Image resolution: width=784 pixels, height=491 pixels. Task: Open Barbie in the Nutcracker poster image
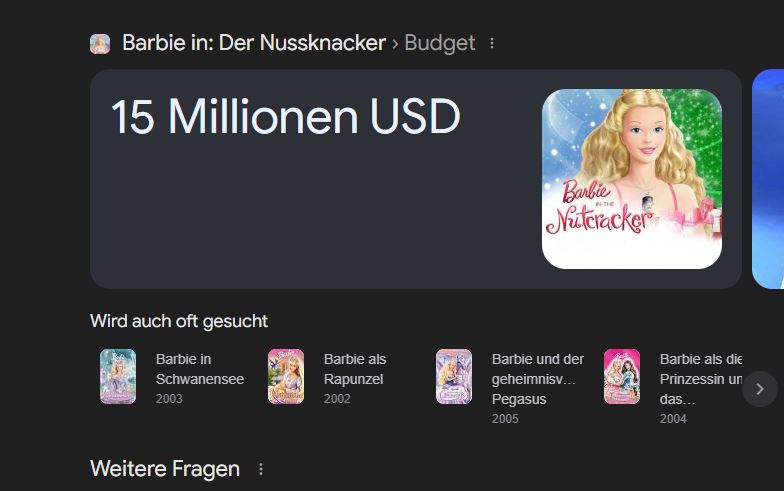[x=632, y=179]
